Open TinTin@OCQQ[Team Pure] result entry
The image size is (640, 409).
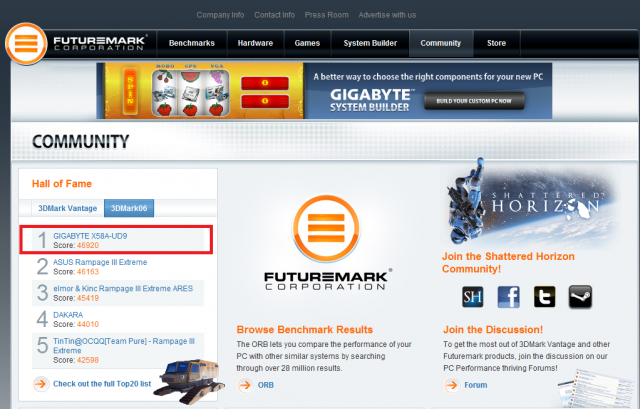pos(124,346)
